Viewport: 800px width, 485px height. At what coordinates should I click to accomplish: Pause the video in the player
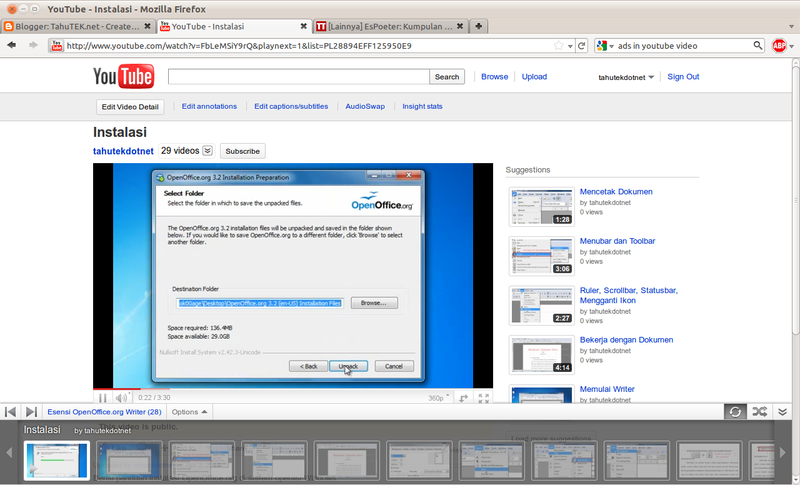[x=102, y=397]
